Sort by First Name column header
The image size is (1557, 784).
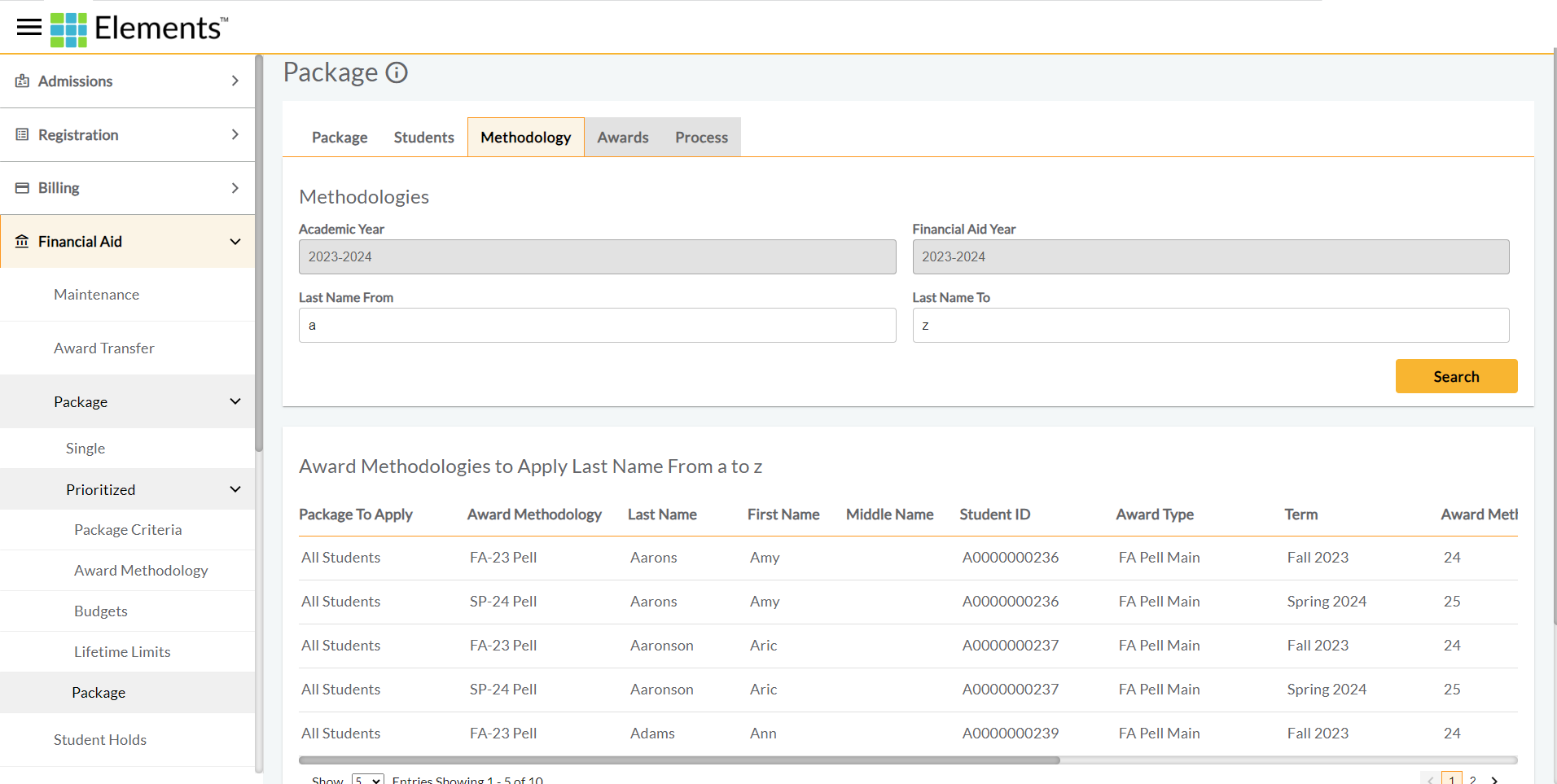(x=783, y=515)
